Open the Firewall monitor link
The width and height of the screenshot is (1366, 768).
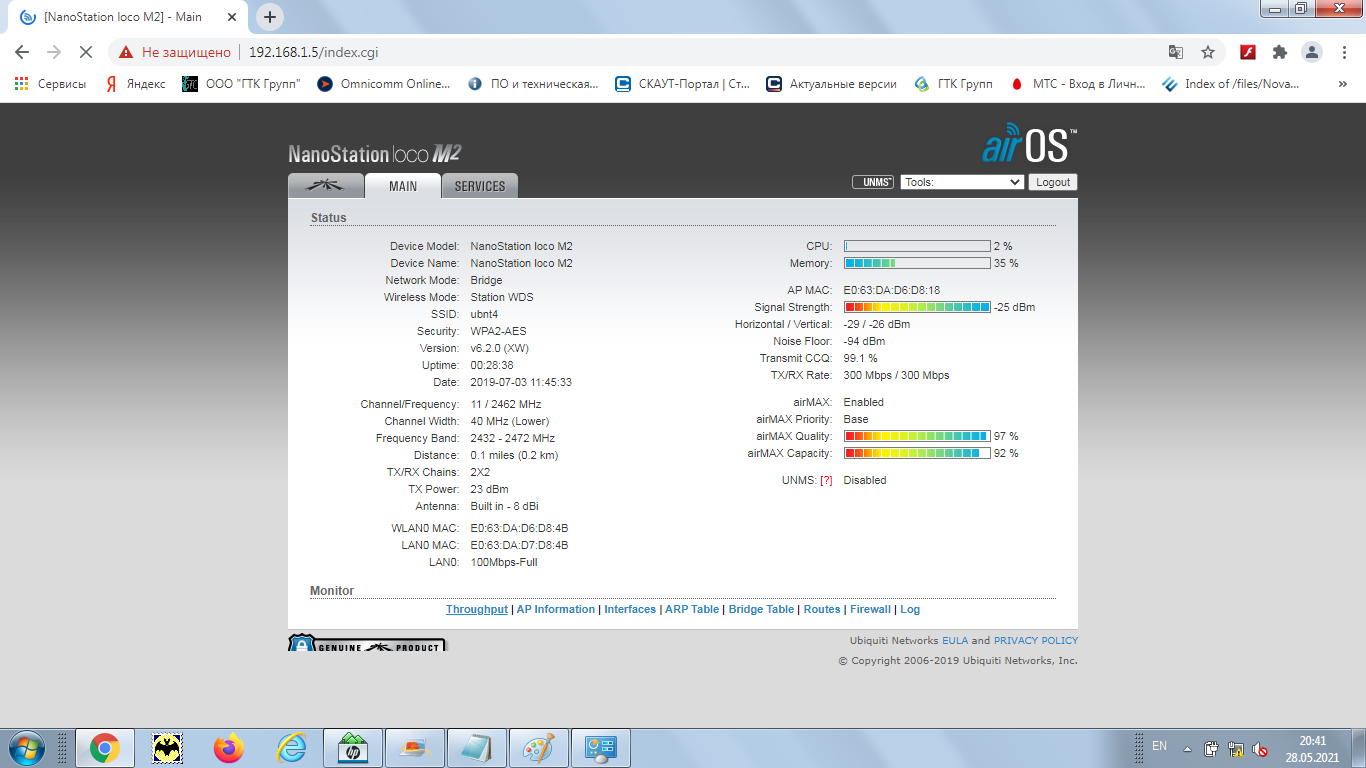(870, 609)
